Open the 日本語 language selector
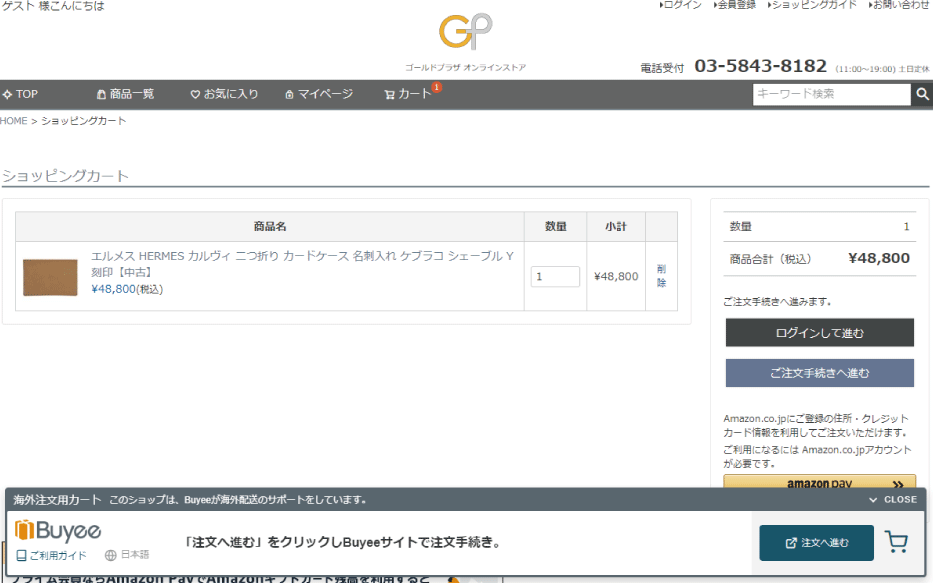Image resolution: width=933 pixels, height=583 pixels. coord(127,555)
